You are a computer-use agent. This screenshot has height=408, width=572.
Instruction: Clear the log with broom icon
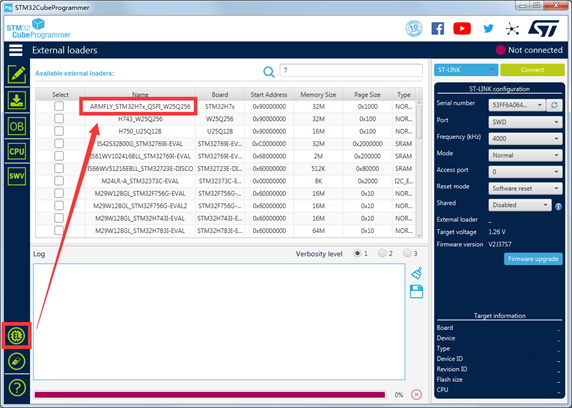[x=416, y=273]
